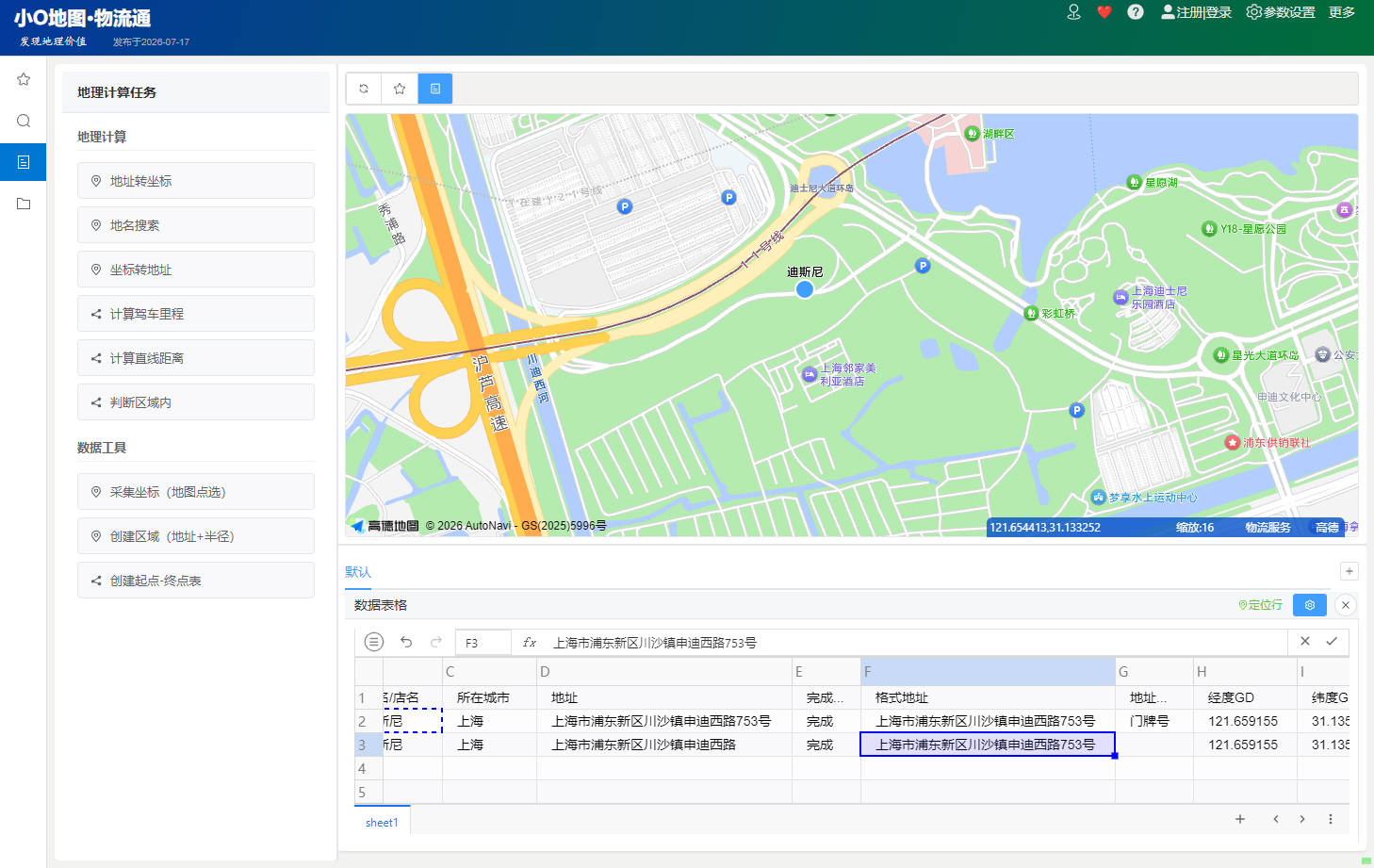Open search icon in left sidebar
Viewport: 1374px width, 868px height.
point(24,121)
